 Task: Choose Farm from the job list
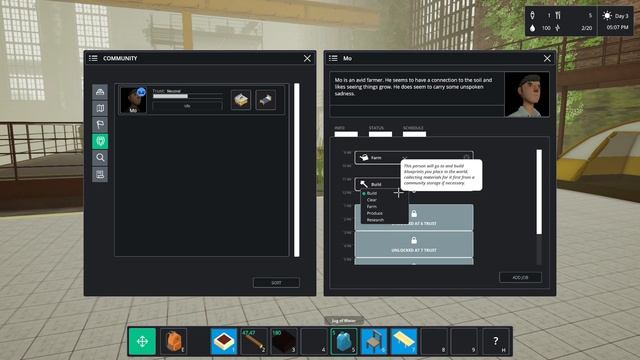pos(371,207)
